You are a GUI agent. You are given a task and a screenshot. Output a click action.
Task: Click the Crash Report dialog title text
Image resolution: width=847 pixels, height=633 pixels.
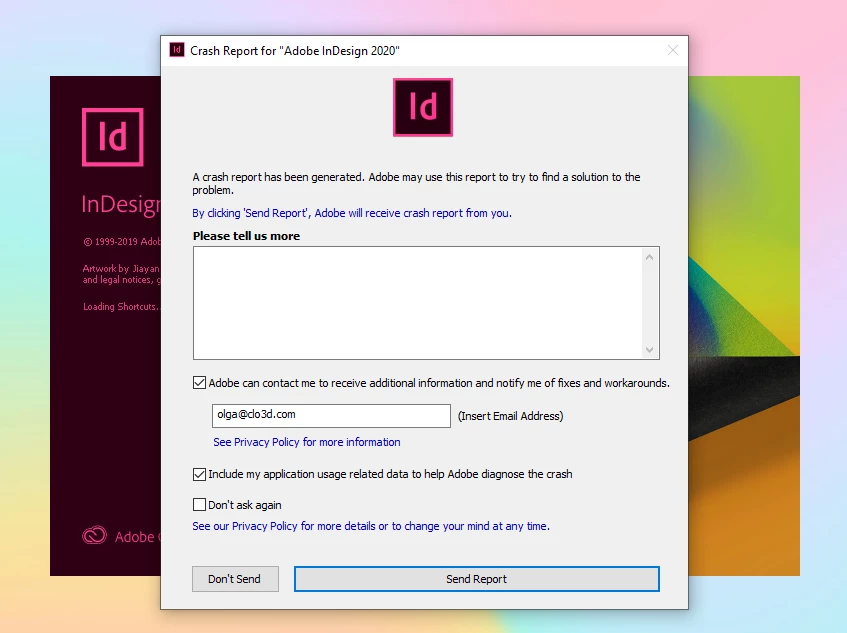click(295, 51)
